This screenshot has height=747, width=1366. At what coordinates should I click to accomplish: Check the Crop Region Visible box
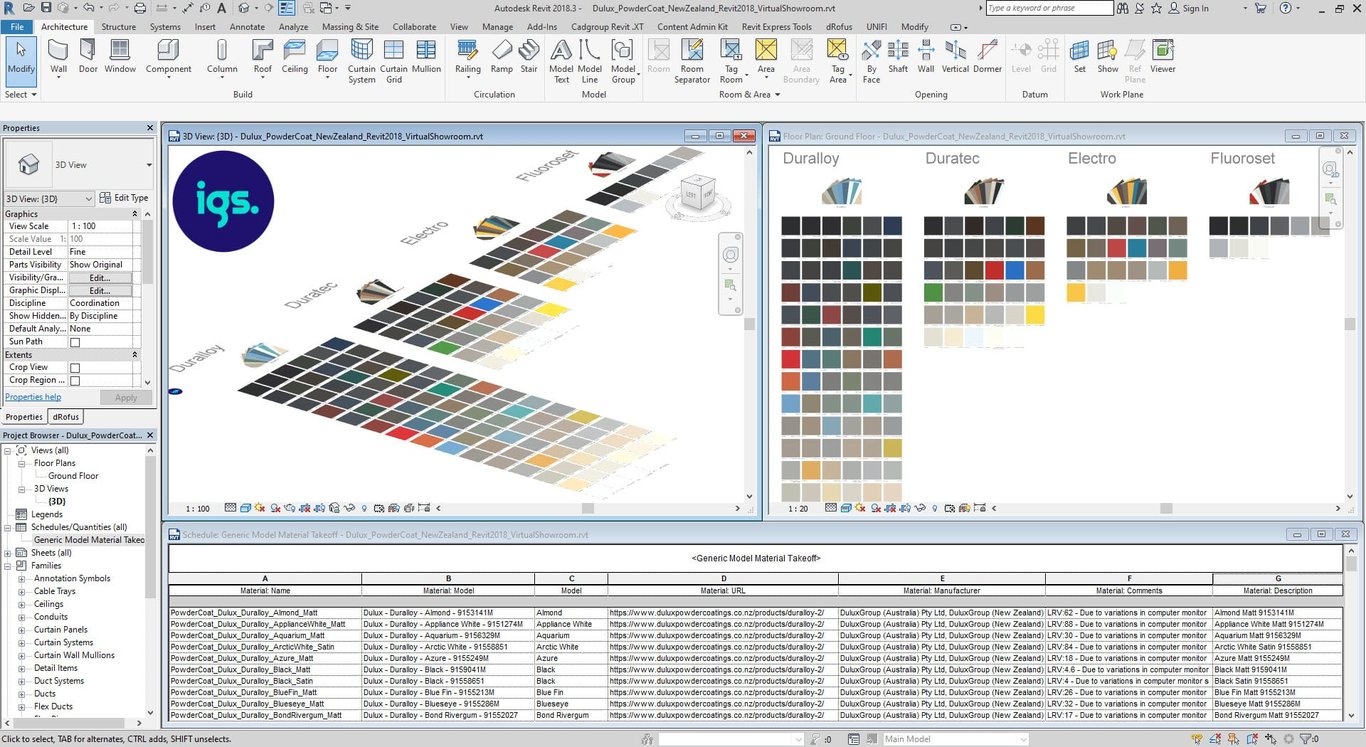pyautogui.click(x=75, y=381)
